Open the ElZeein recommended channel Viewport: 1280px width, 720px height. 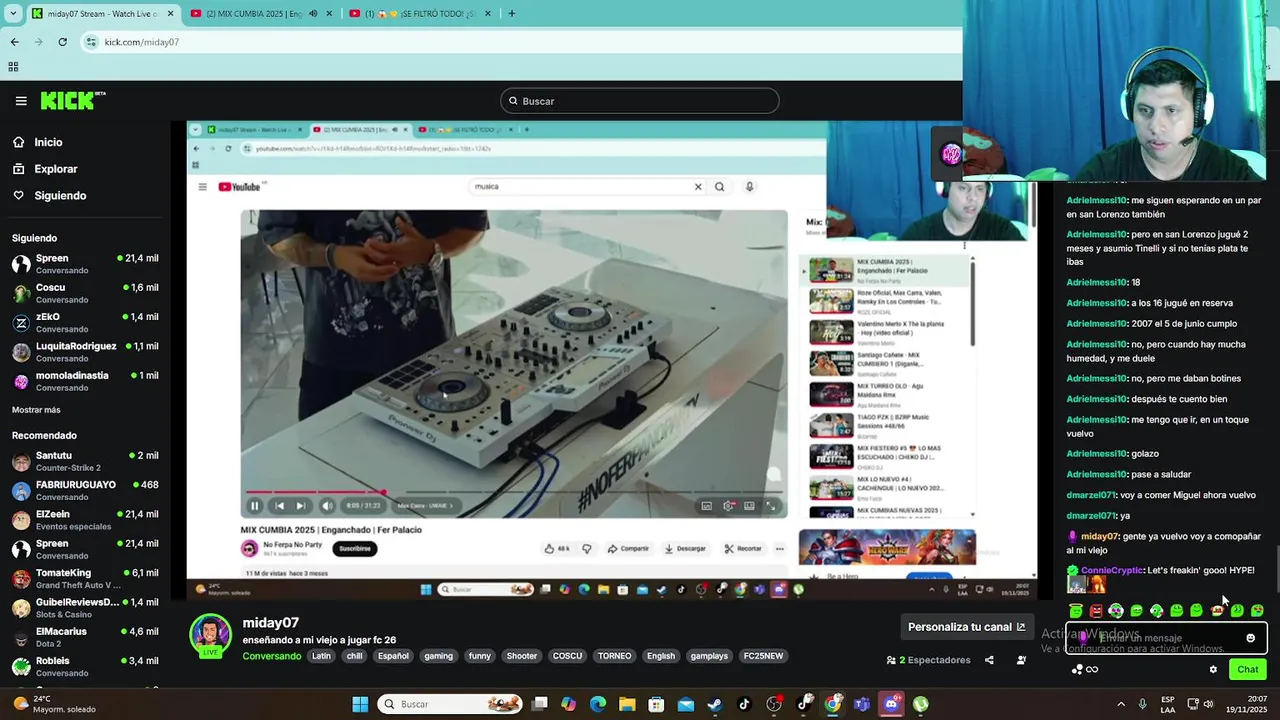(x=85, y=520)
